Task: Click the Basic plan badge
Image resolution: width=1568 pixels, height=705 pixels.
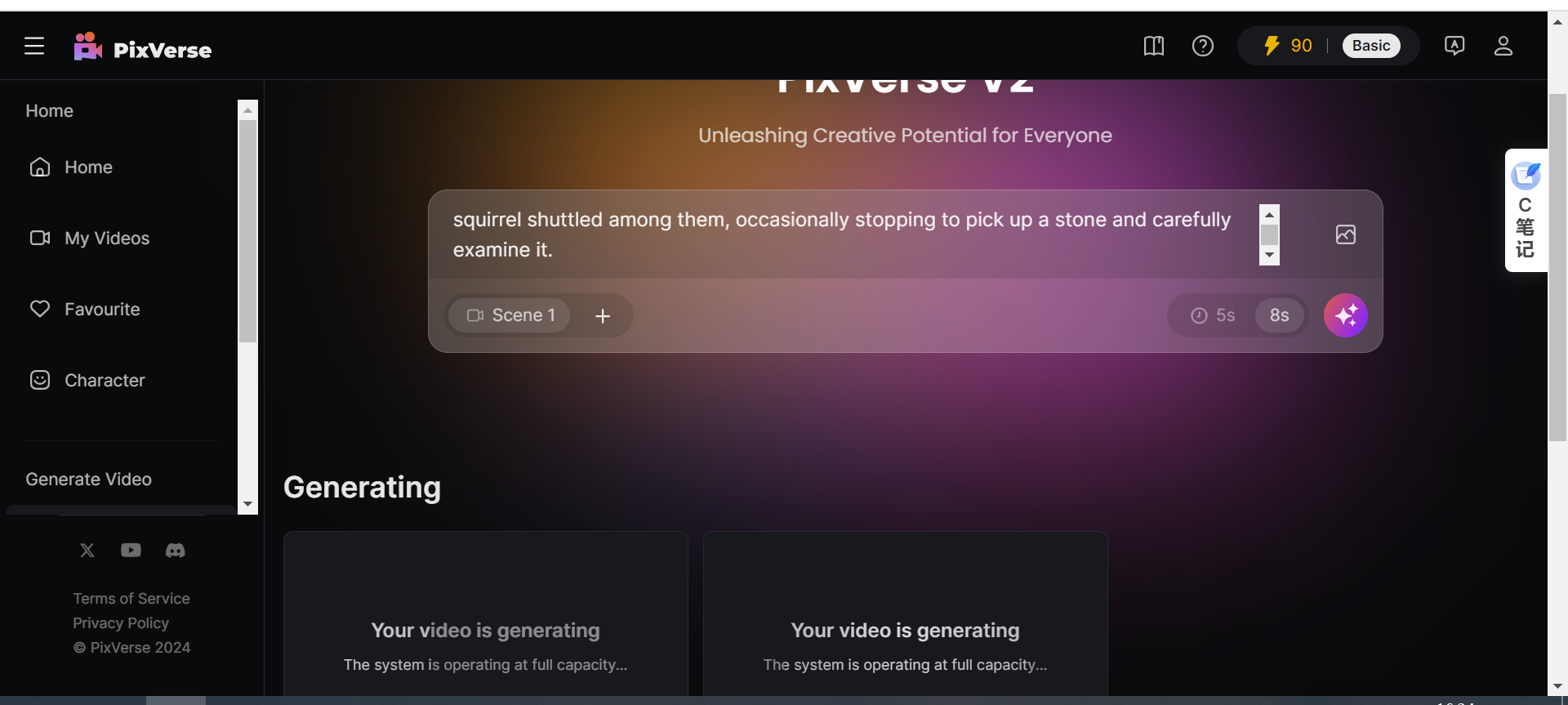Action: 1370,46
